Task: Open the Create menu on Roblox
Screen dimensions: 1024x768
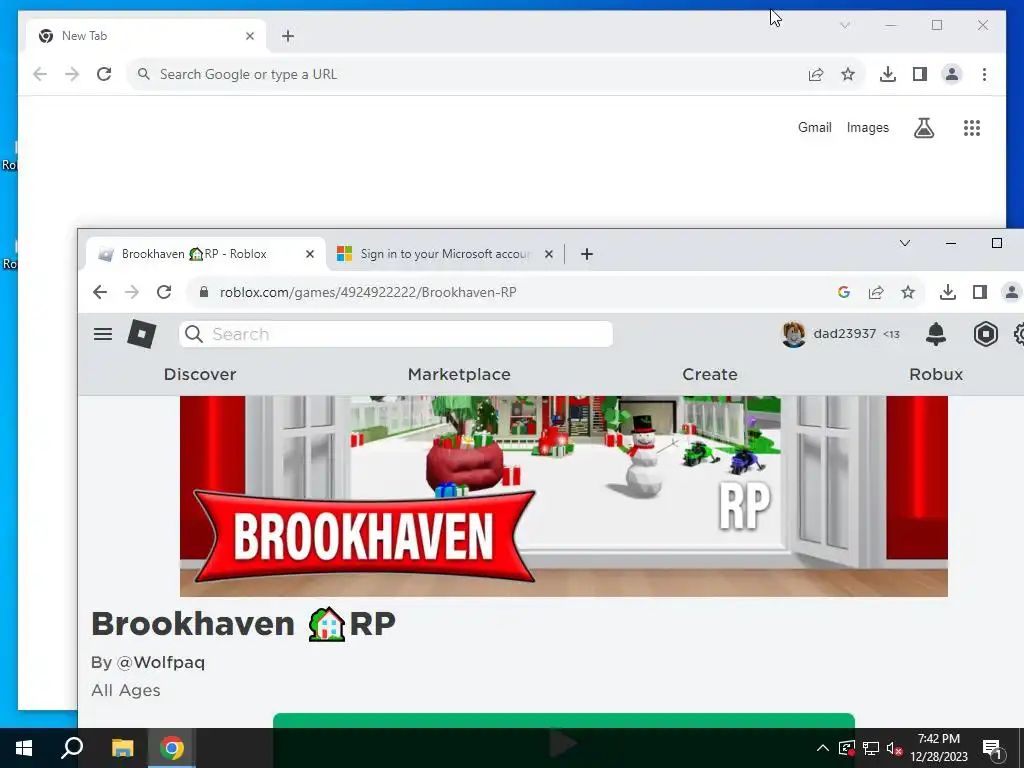Action: pyautogui.click(x=710, y=374)
